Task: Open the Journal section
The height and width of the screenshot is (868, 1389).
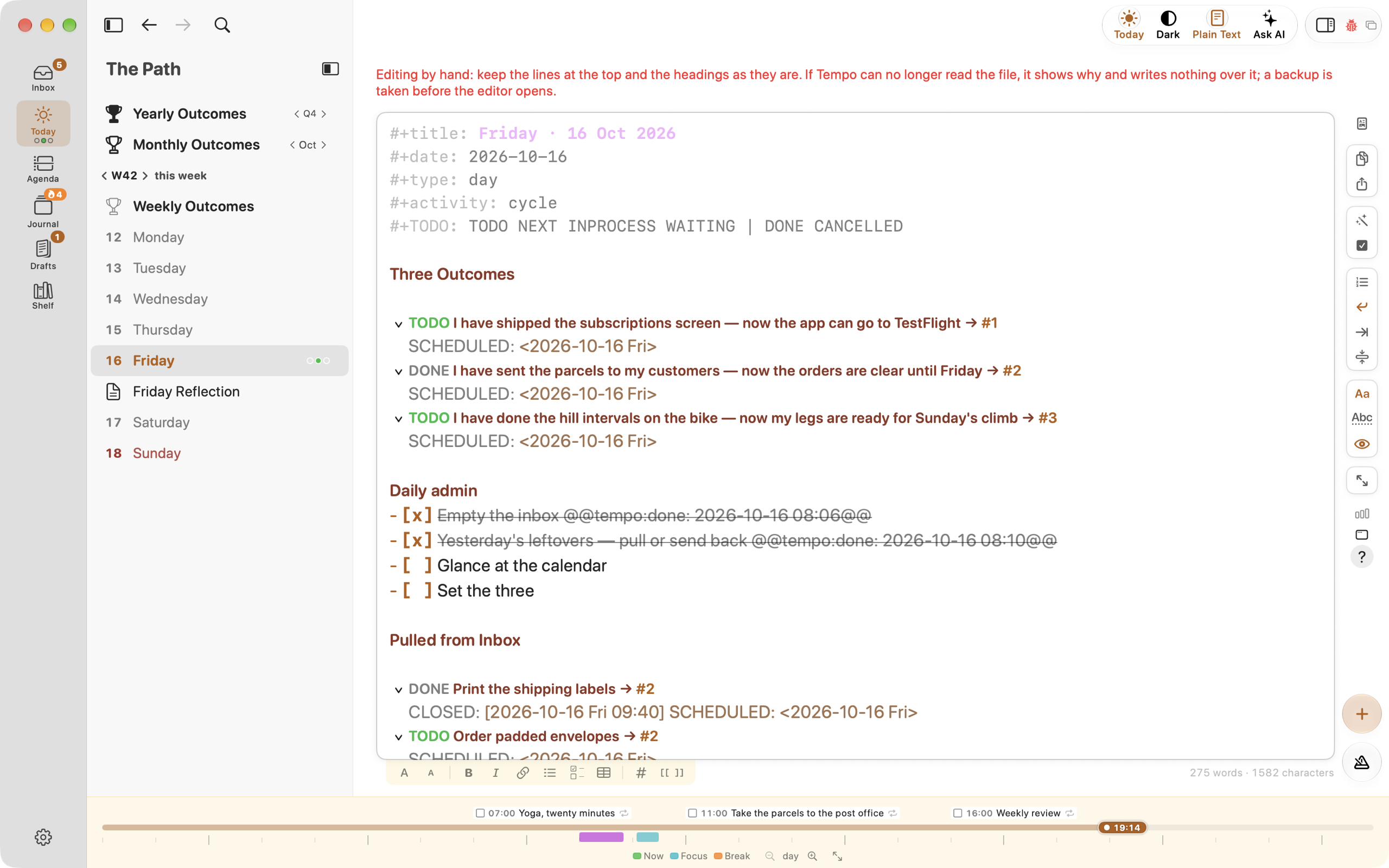Action: [x=43, y=210]
